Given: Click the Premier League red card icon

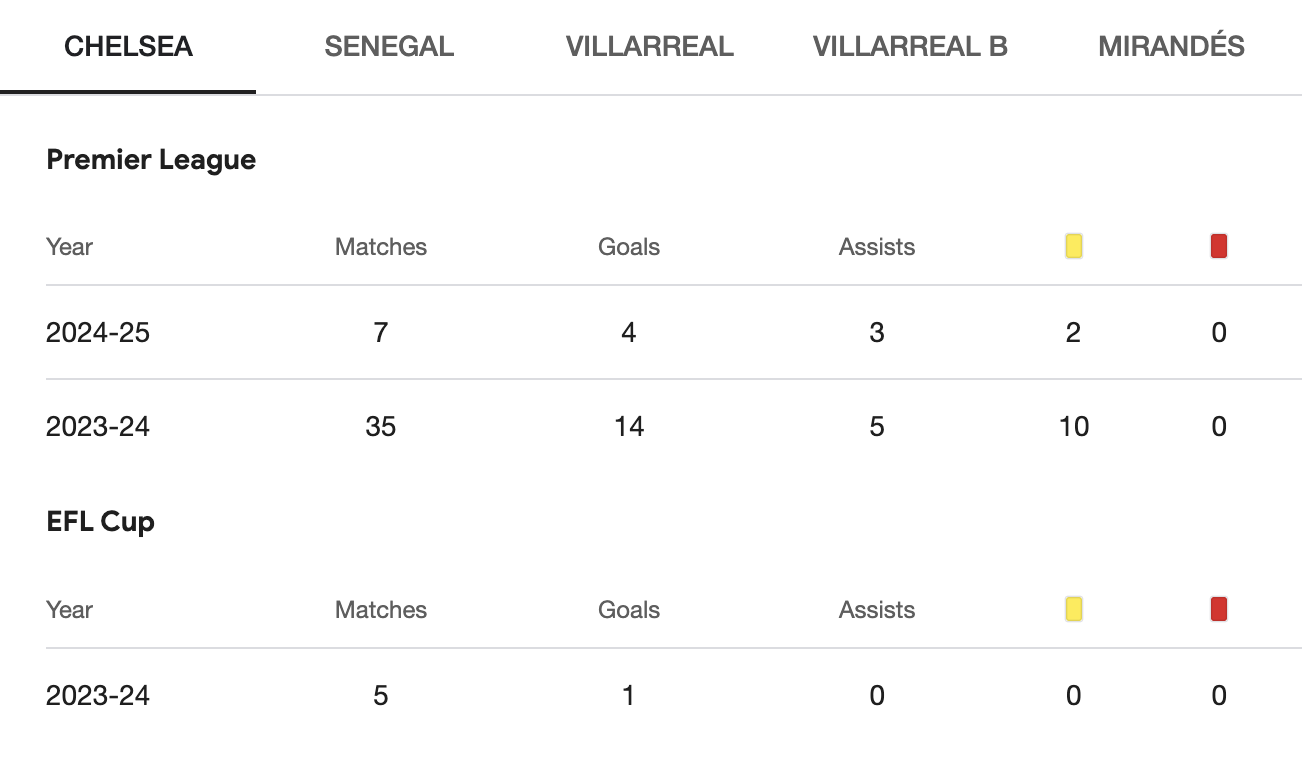Looking at the screenshot, I should [x=1218, y=246].
